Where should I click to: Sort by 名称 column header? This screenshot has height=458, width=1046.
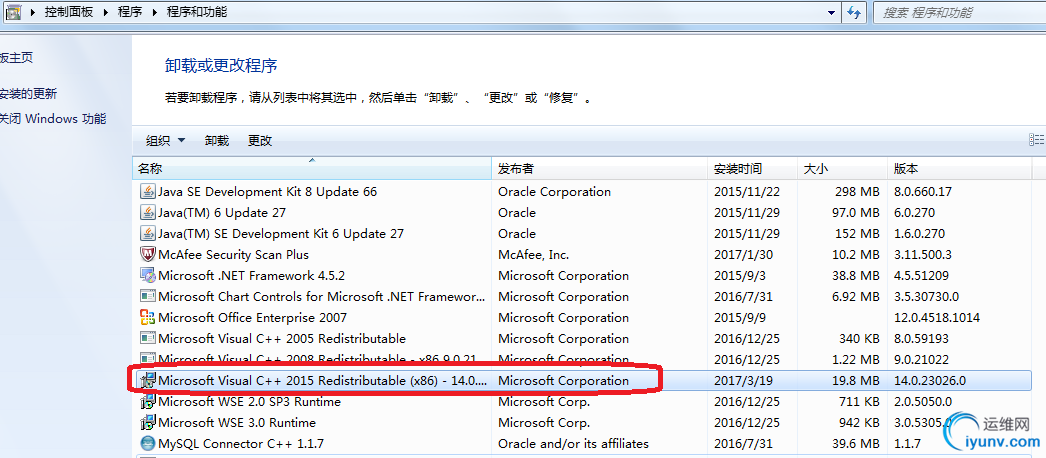(x=312, y=169)
